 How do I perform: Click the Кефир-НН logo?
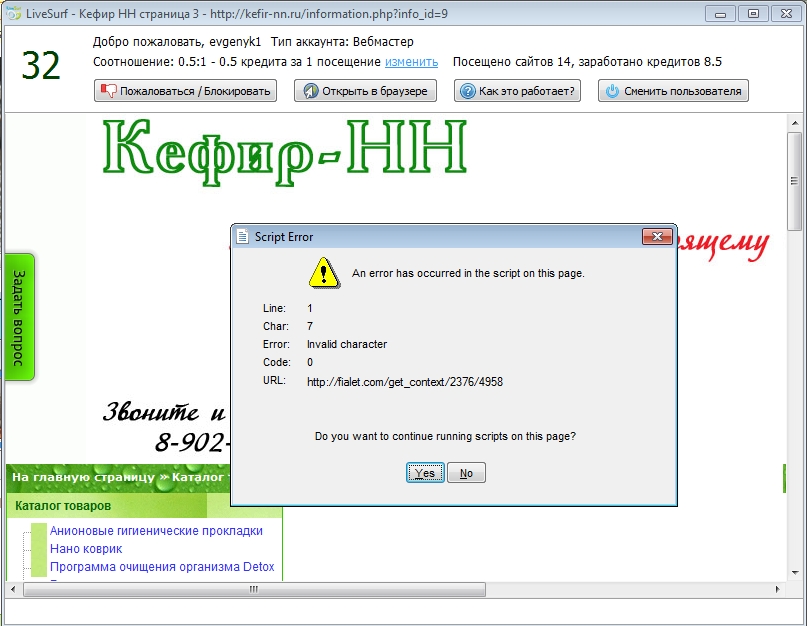click(285, 151)
